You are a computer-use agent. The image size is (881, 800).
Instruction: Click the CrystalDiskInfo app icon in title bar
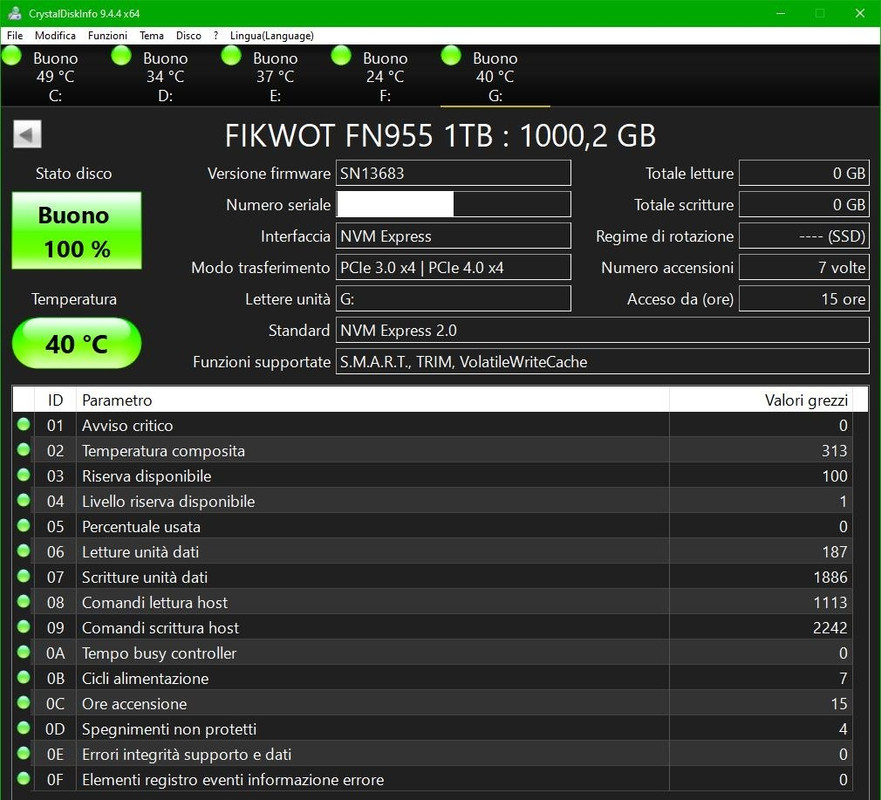[15, 13]
